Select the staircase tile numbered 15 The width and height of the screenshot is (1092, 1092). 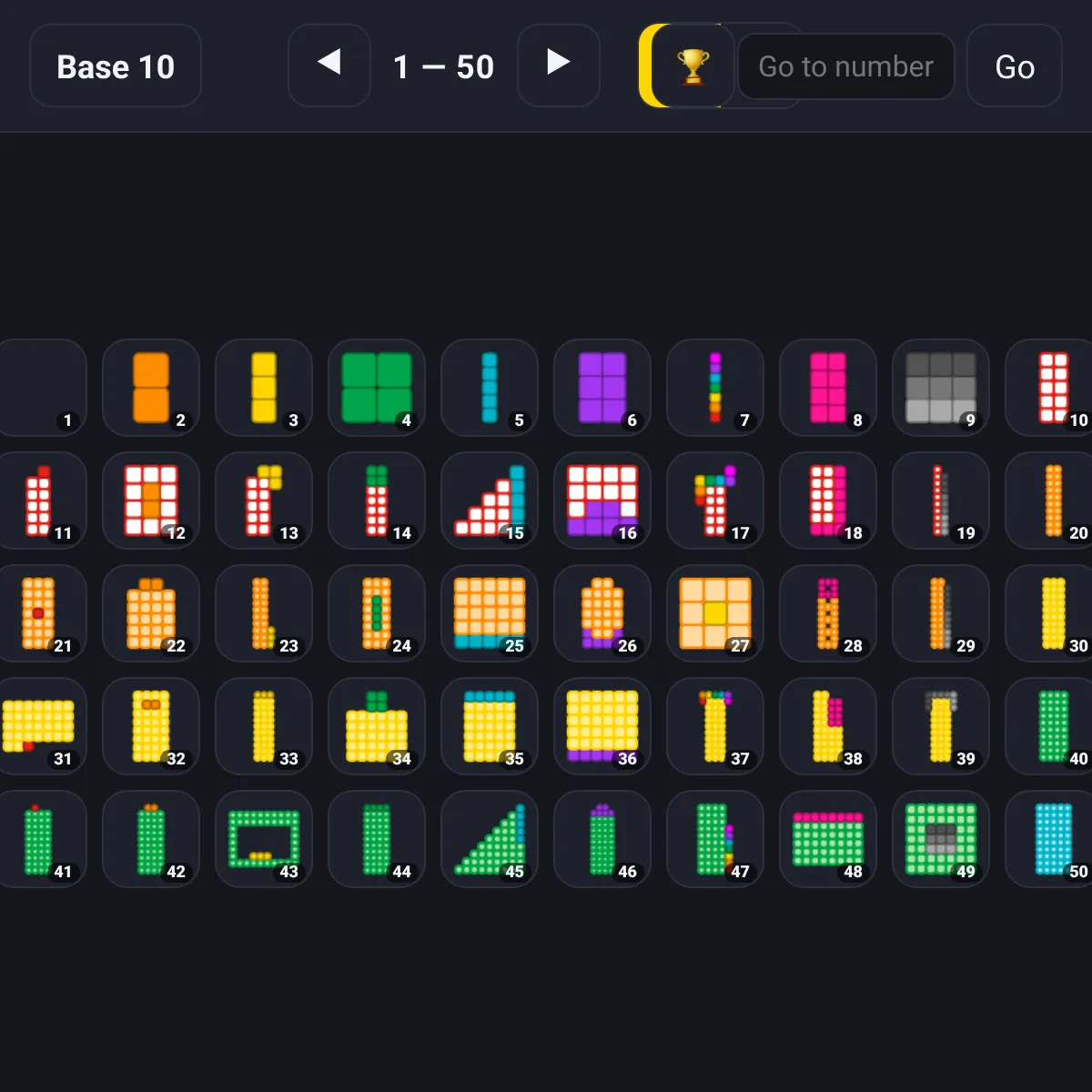pos(490,500)
